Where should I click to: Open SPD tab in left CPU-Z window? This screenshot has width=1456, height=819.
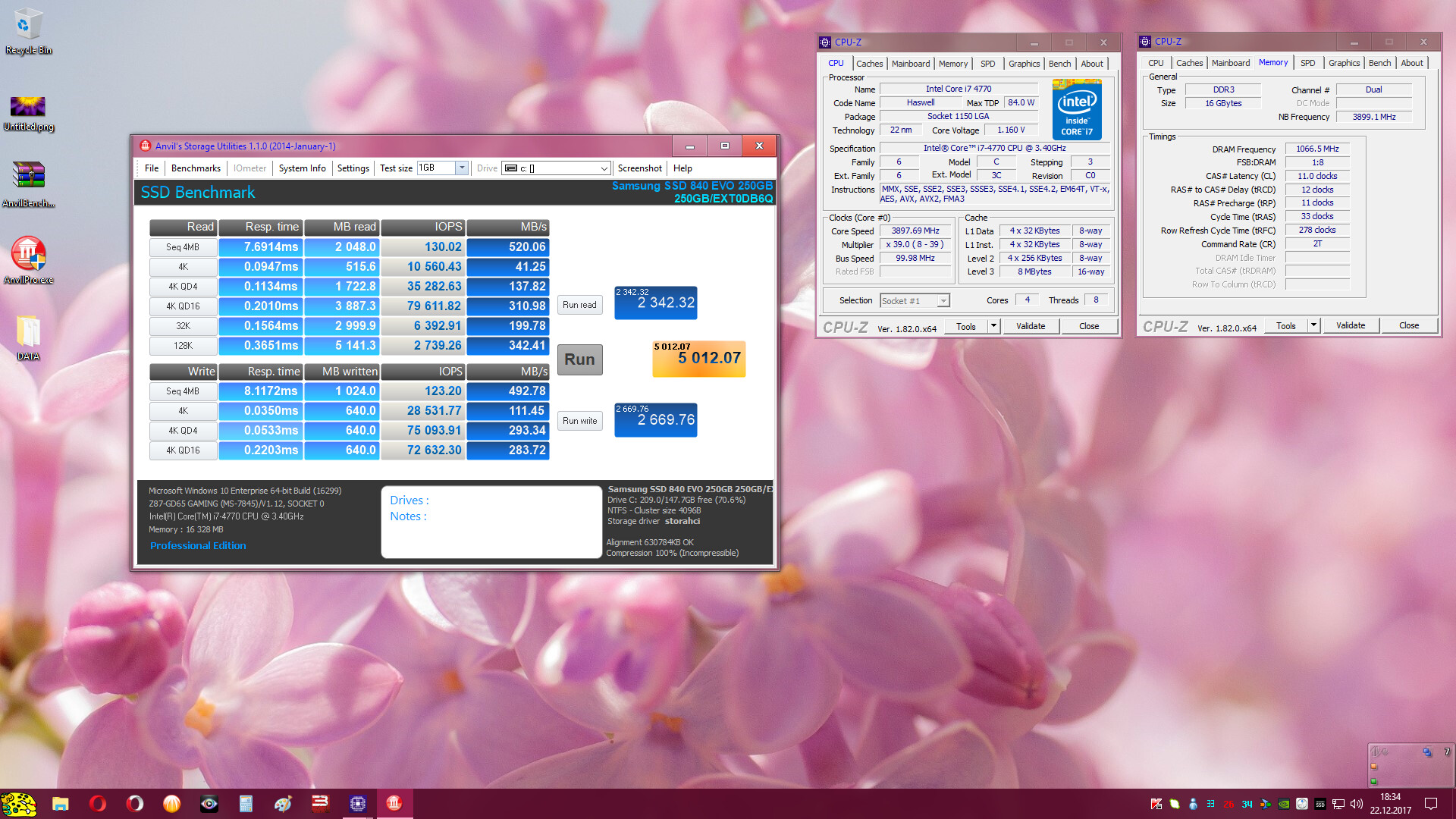point(988,64)
